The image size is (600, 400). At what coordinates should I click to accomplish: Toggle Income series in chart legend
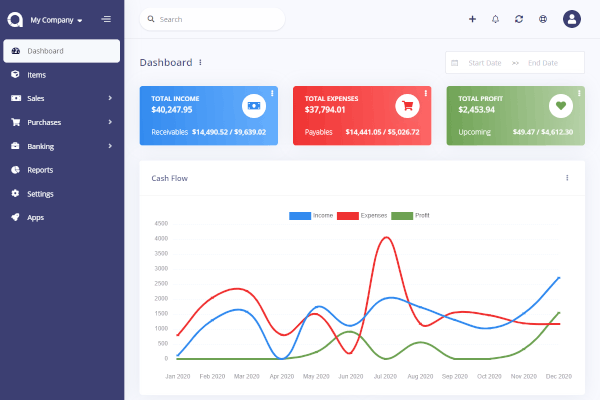click(311, 216)
